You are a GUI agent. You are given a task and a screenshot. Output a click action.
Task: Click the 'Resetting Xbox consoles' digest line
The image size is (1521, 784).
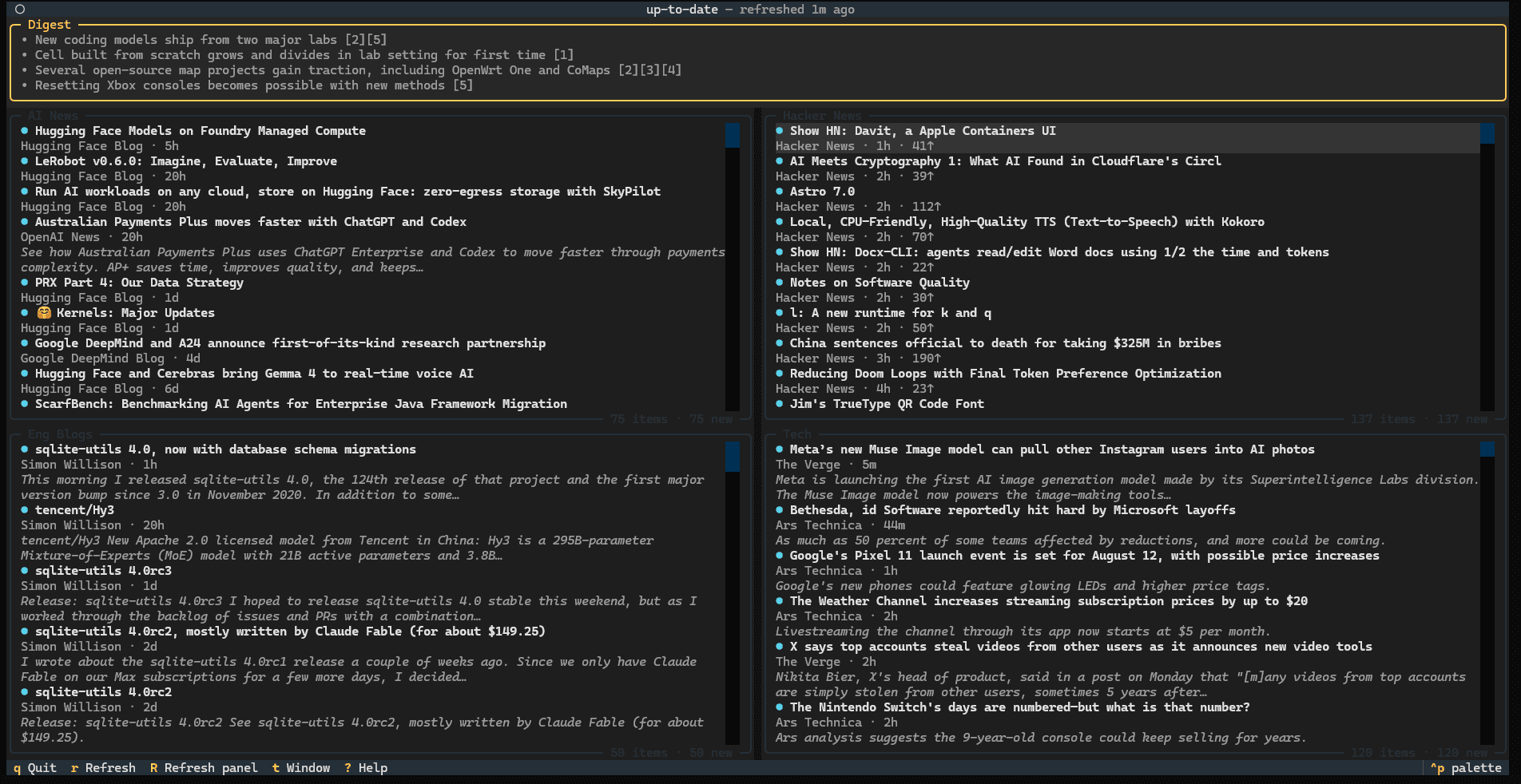coord(254,85)
